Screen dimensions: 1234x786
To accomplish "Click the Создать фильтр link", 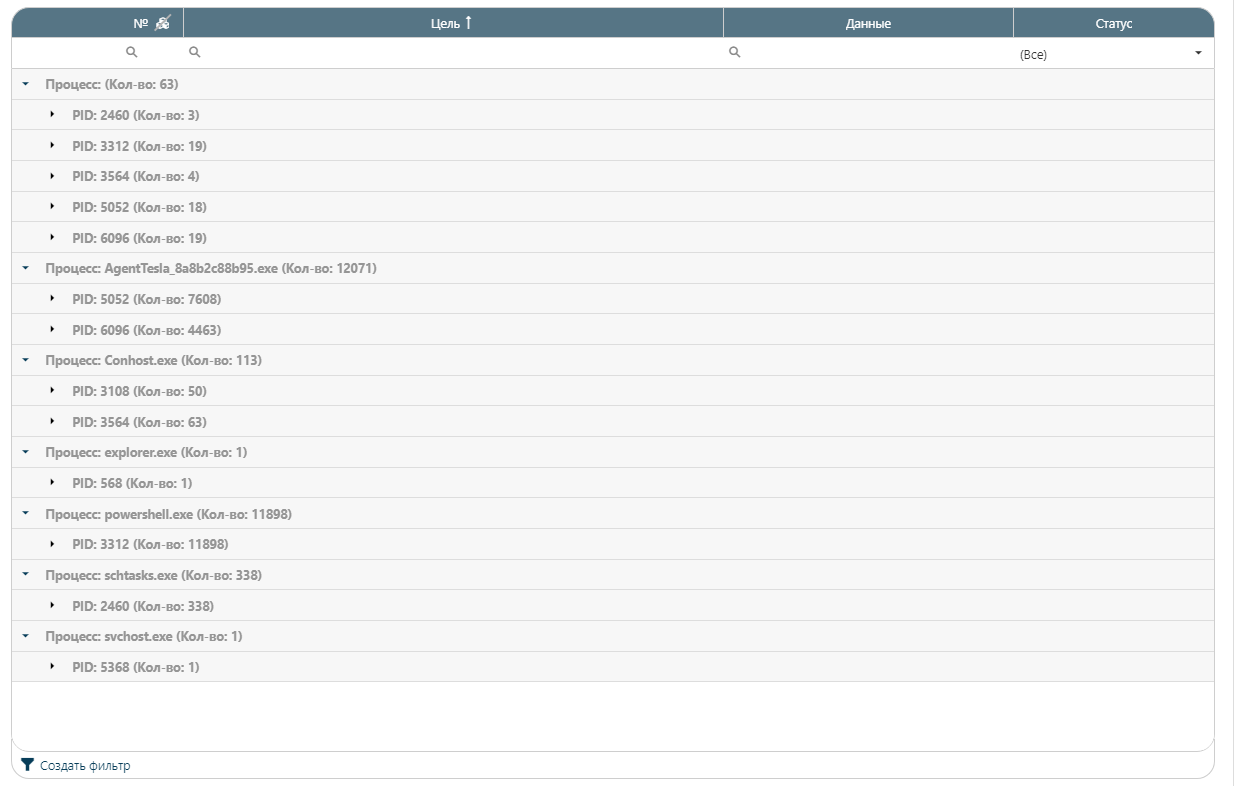I will point(85,766).
